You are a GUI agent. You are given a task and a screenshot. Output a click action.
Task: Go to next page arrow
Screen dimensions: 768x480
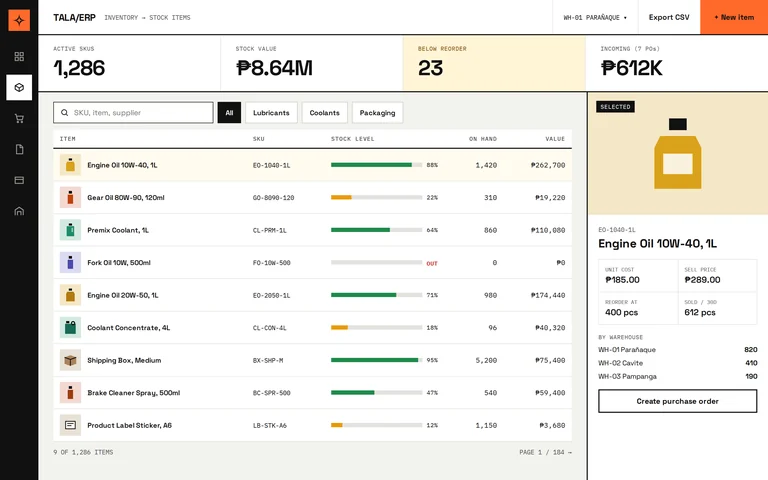point(570,453)
